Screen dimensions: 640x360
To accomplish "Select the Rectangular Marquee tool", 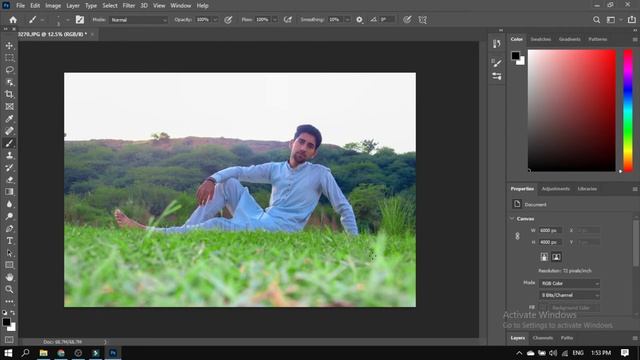I will point(9,58).
